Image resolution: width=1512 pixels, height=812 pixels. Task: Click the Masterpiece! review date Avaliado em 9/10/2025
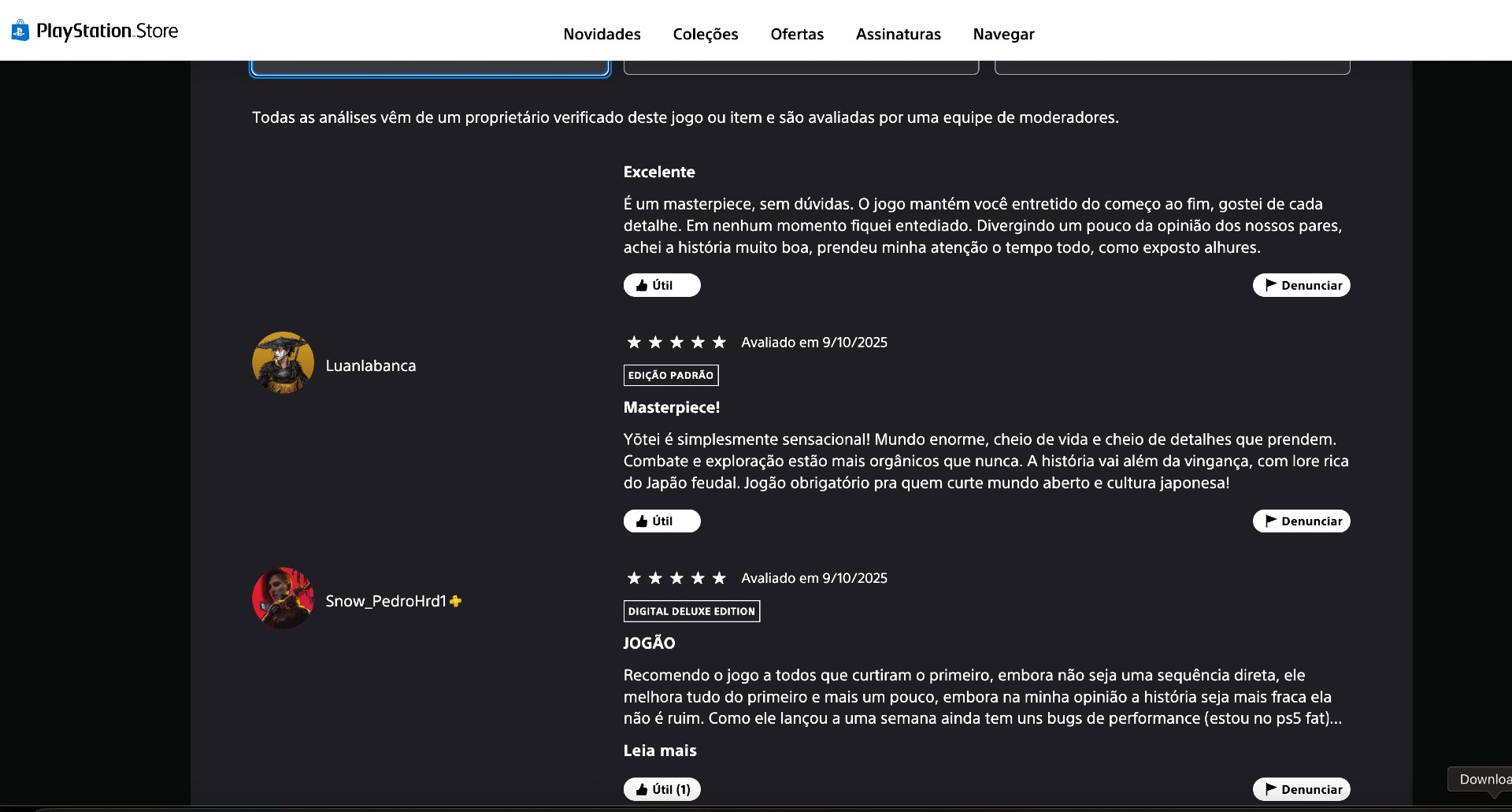pos(814,343)
